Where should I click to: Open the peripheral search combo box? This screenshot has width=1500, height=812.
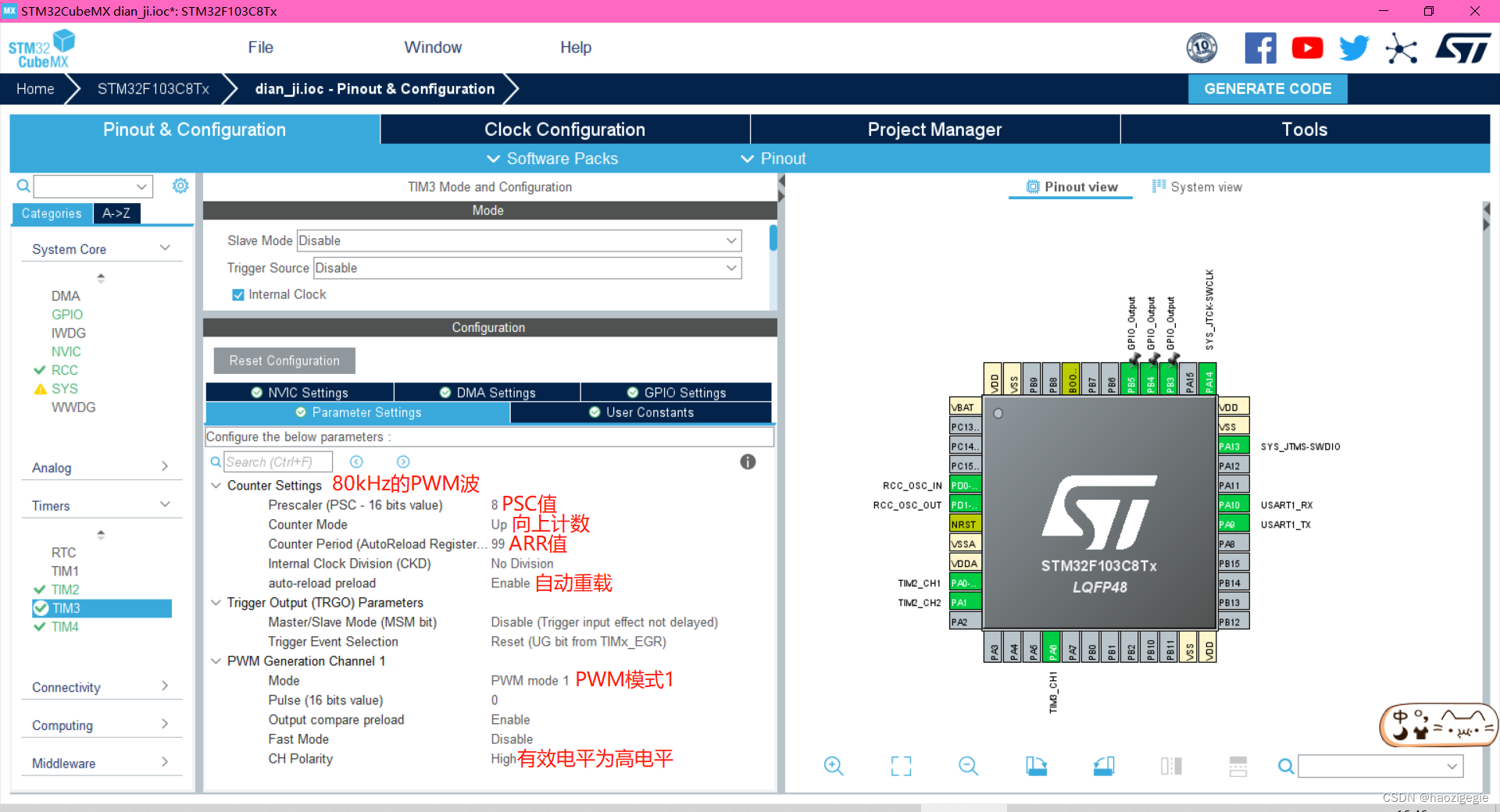click(x=93, y=186)
